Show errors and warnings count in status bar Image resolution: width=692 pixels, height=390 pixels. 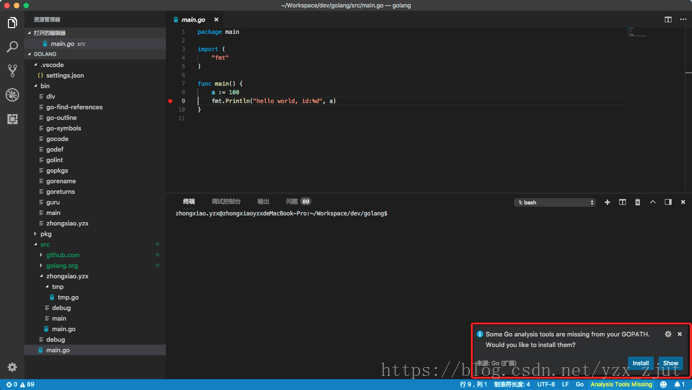(20, 384)
